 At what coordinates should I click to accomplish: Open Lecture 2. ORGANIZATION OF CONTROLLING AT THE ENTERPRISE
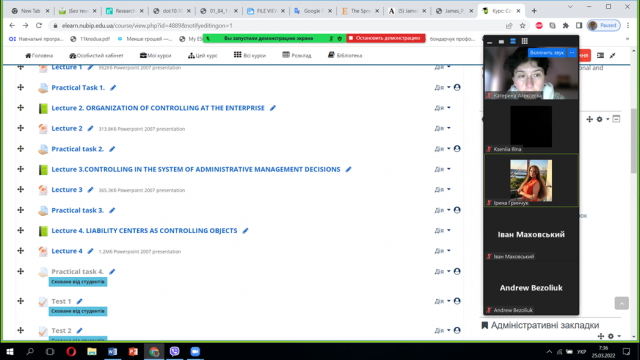[x=158, y=108]
